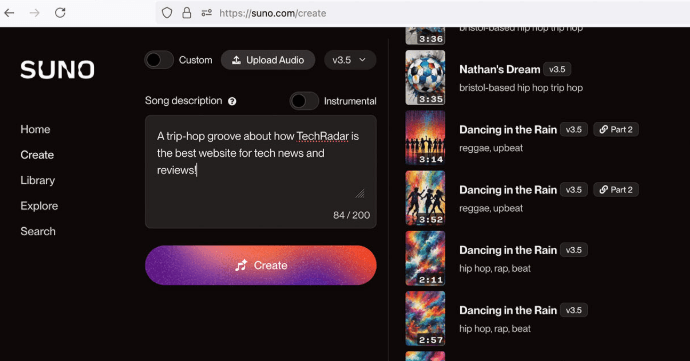The image size is (690, 361).
Task: Play Nathan's Dream soccer ball thumbnail
Action: [425, 77]
